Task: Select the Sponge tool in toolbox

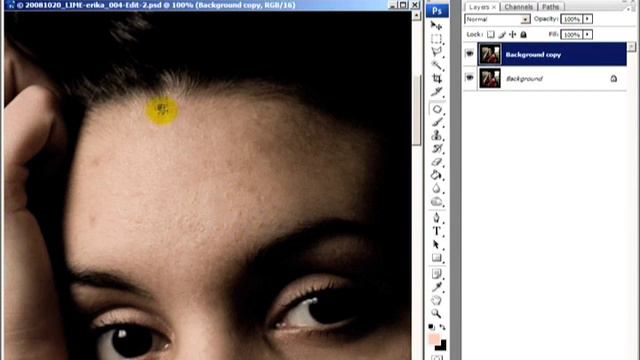Action: pyautogui.click(x=436, y=201)
